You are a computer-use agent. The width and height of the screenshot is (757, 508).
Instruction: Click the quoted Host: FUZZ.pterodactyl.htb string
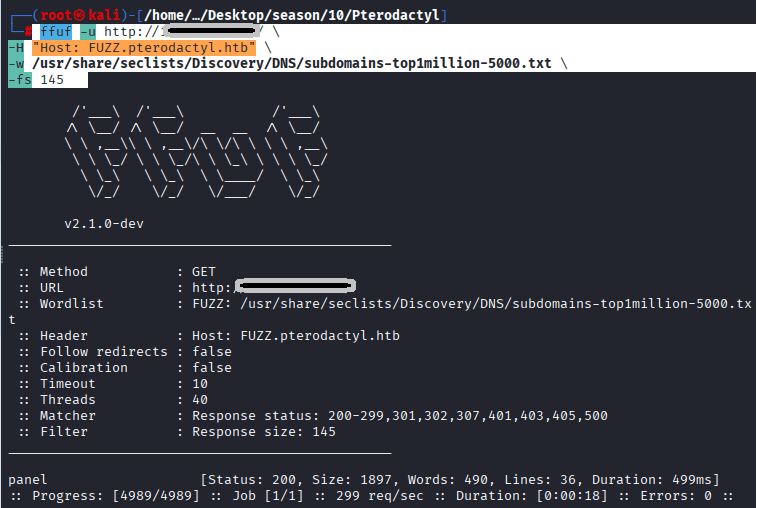[x=144, y=48]
